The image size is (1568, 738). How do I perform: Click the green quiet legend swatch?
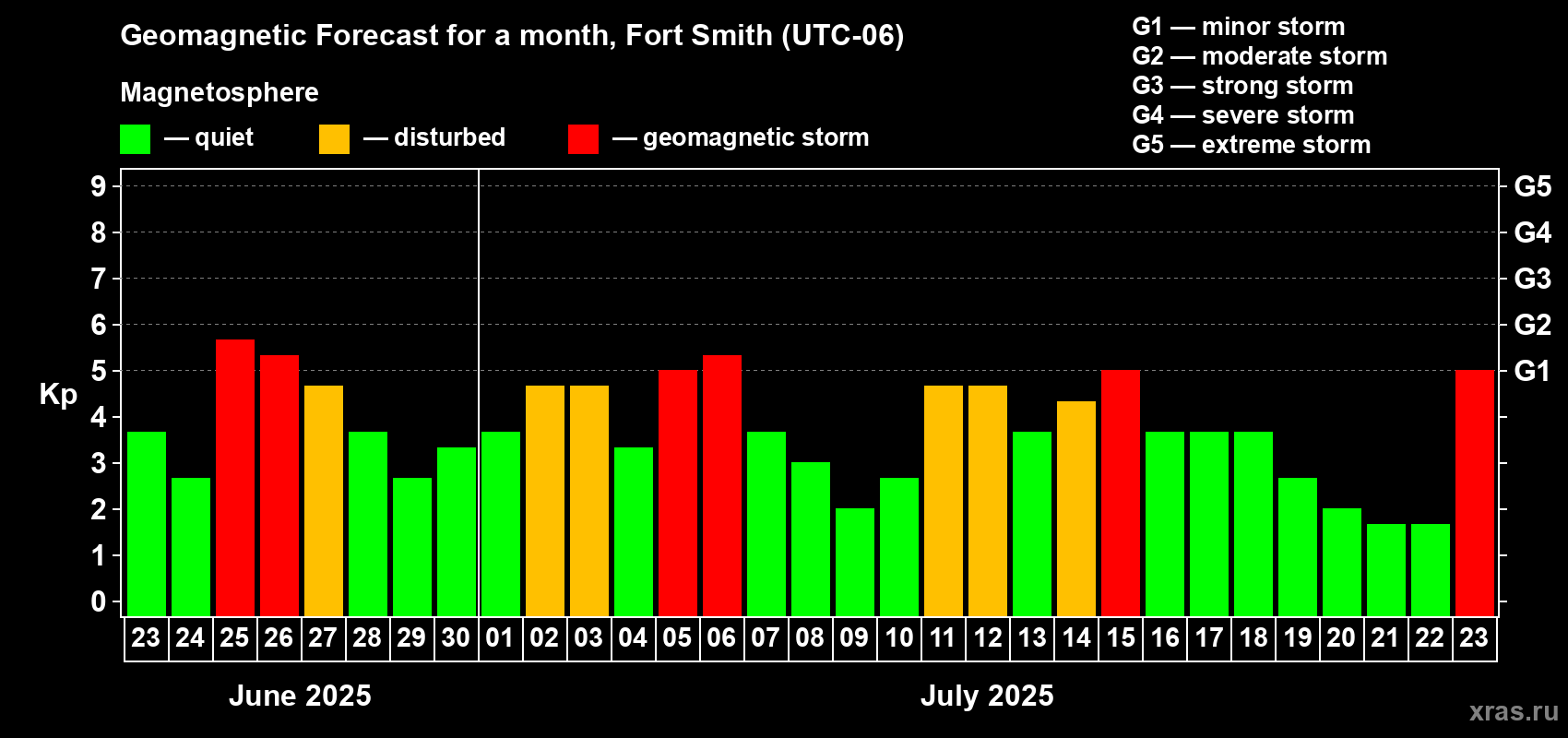click(135, 139)
